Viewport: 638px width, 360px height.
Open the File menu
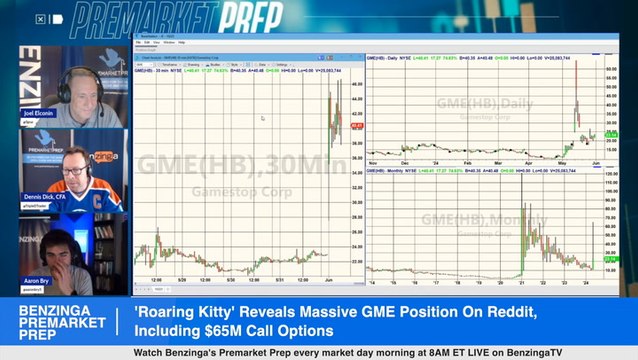point(138,42)
